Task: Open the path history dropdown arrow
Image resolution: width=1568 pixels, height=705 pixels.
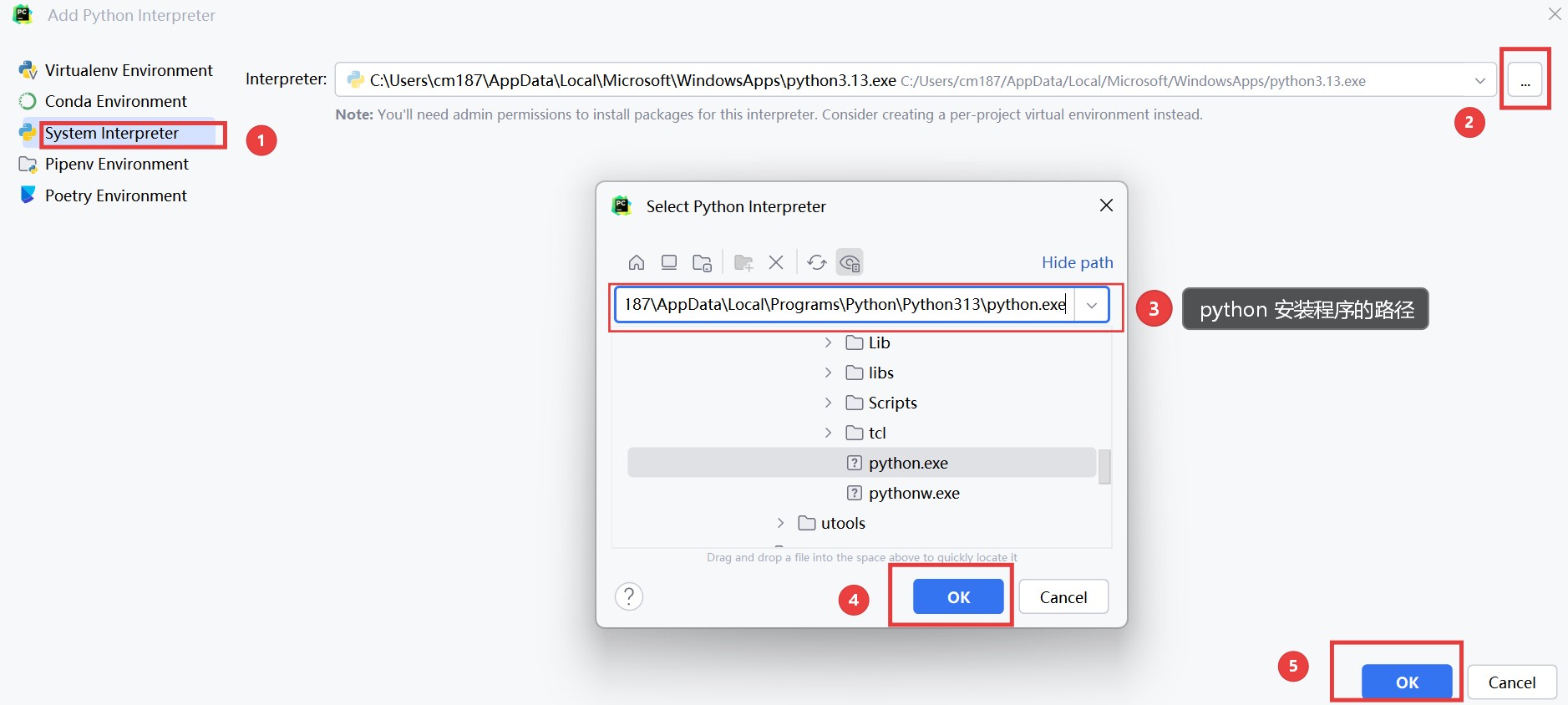Action: pos(1091,305)
